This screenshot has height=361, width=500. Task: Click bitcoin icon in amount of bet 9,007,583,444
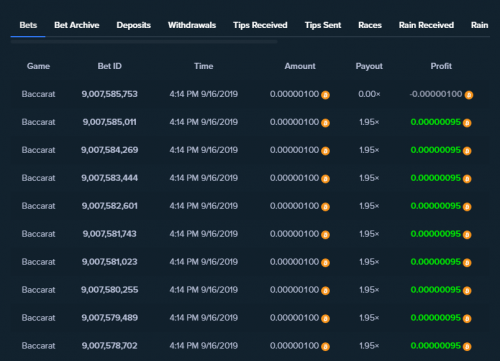click(325, 179)
